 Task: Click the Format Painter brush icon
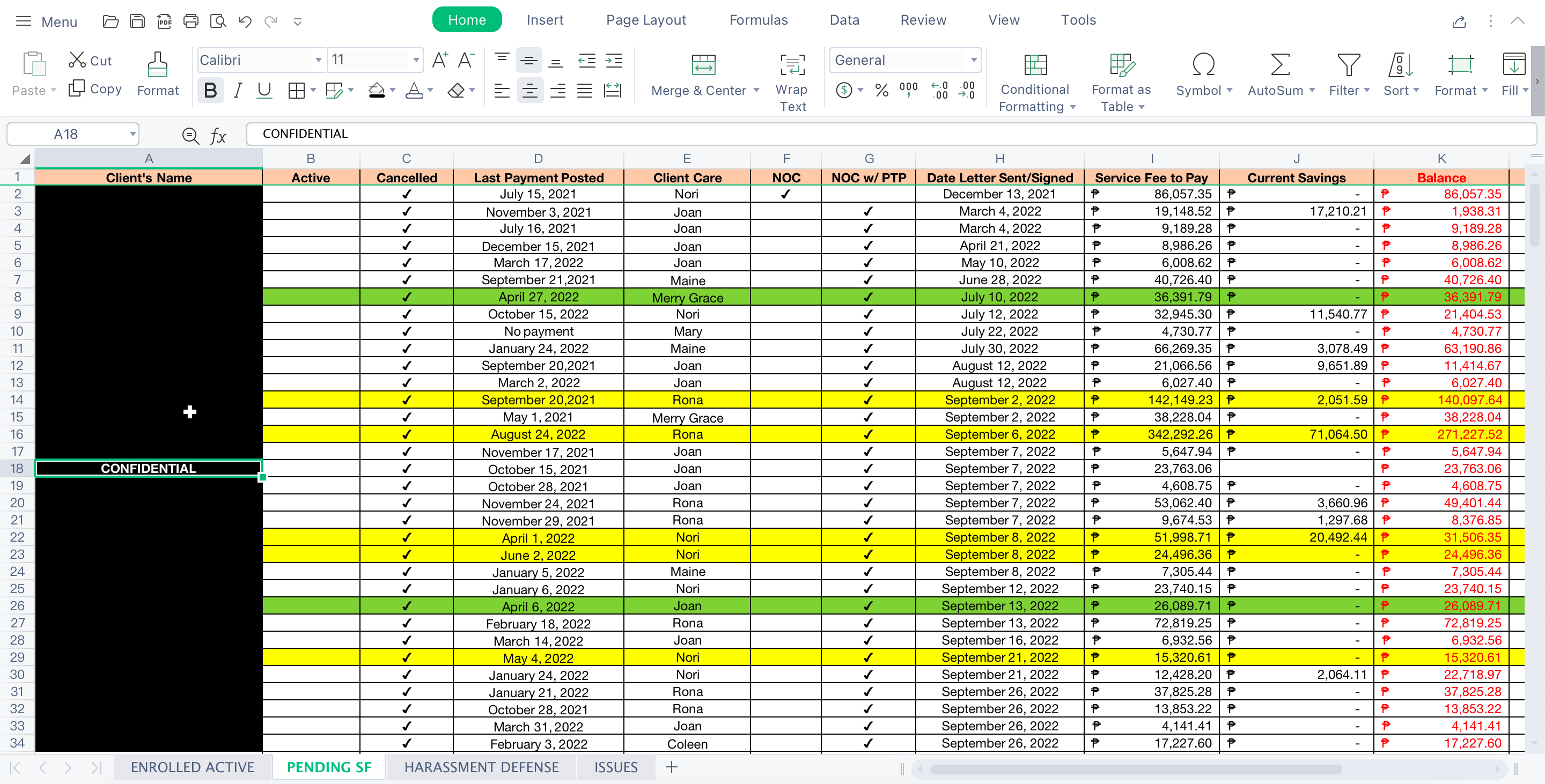(158, 65)
